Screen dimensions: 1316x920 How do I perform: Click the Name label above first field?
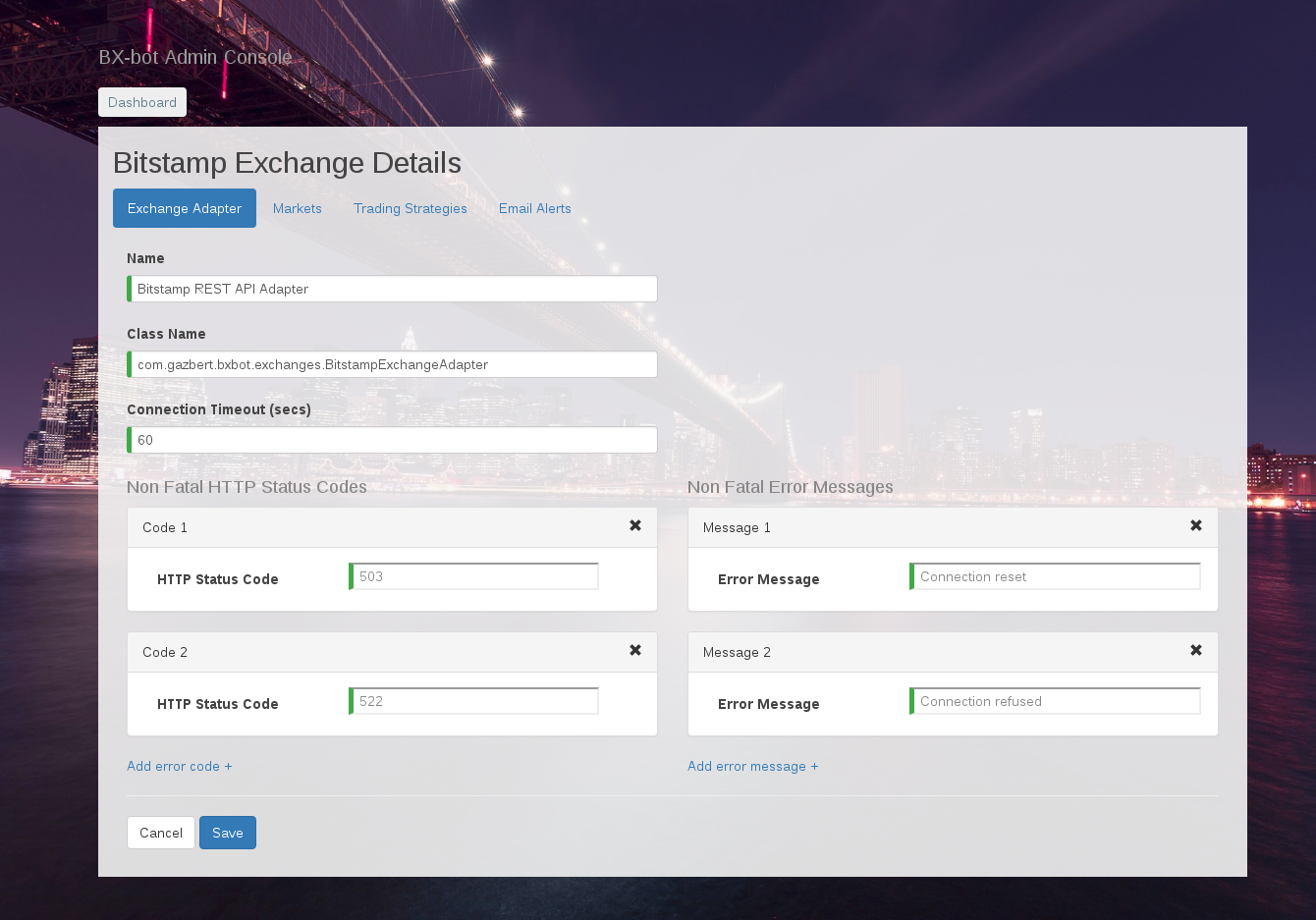pyautogui.click(x=145, y=258)
